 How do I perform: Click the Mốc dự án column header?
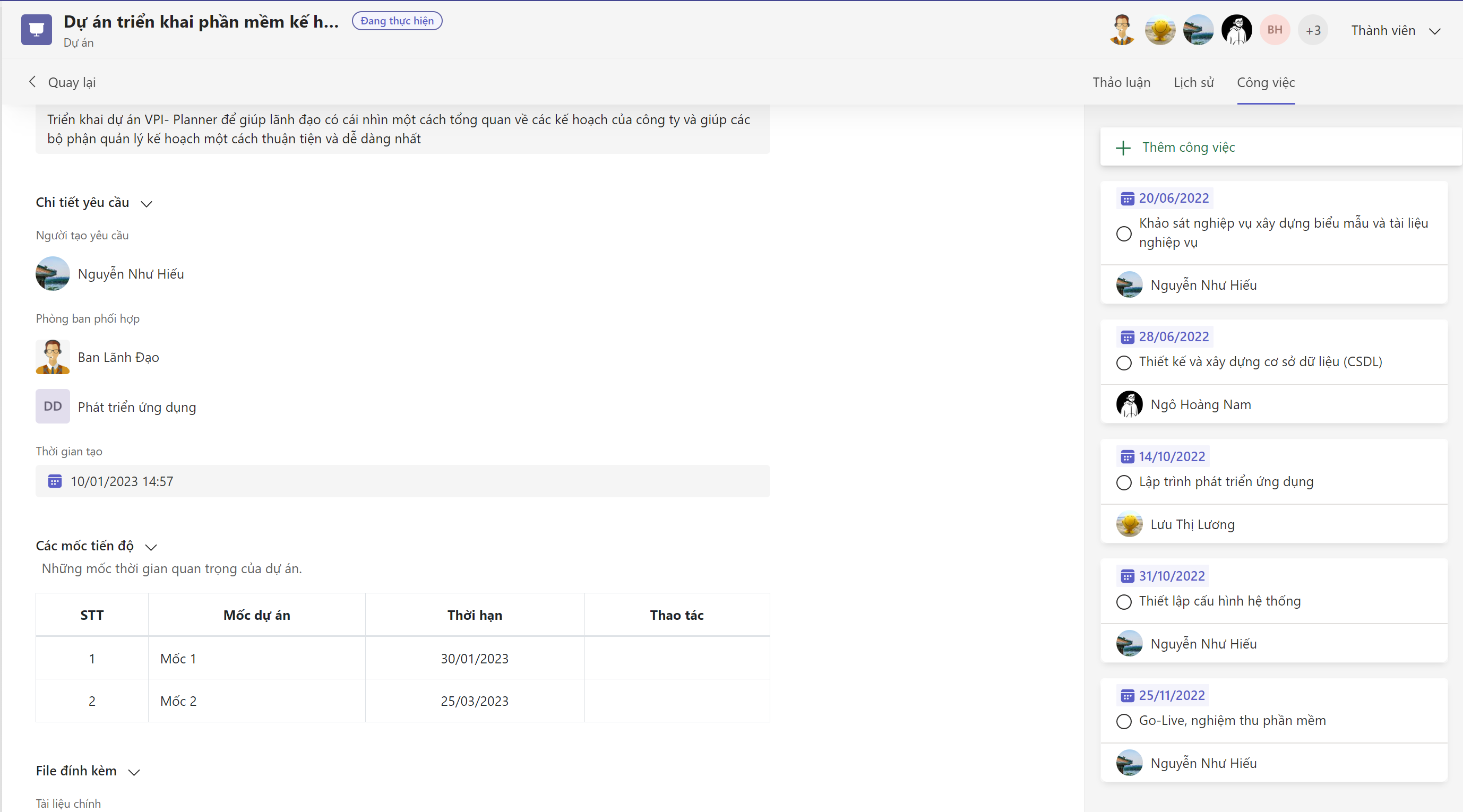pyautogui.click(x=257, y=615)
